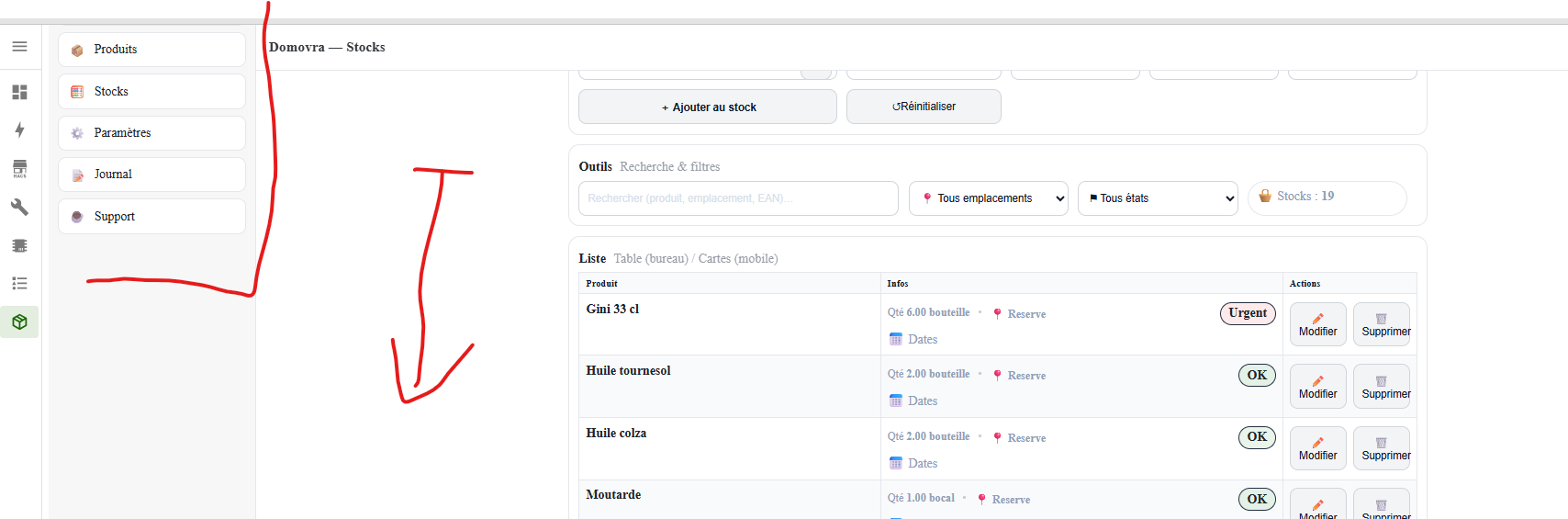Modify the Gini 33 cl stock entry
This screenshot has height=519, width=1568.
click(x=1318, y=324)
